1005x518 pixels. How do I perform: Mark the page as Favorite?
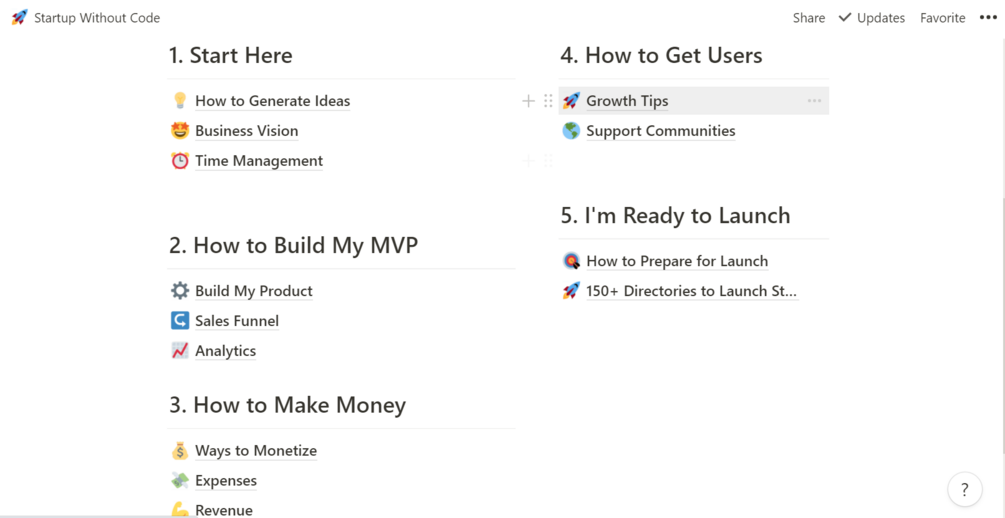(942, 18)
